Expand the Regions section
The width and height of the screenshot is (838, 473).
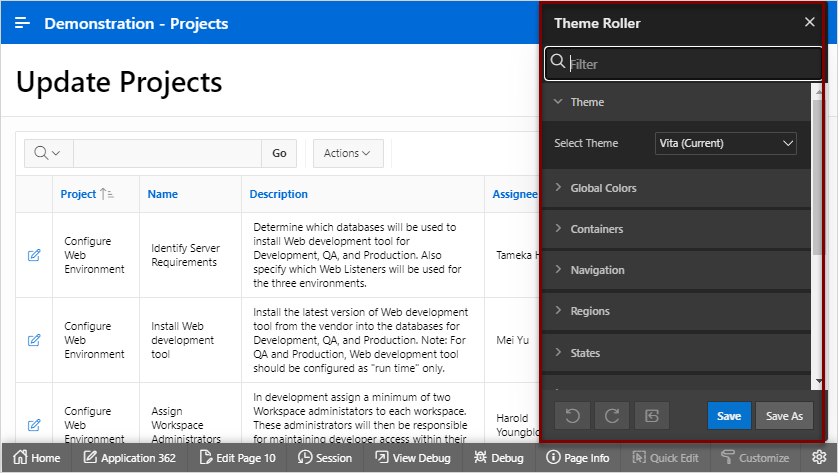[x=676, y=311]
